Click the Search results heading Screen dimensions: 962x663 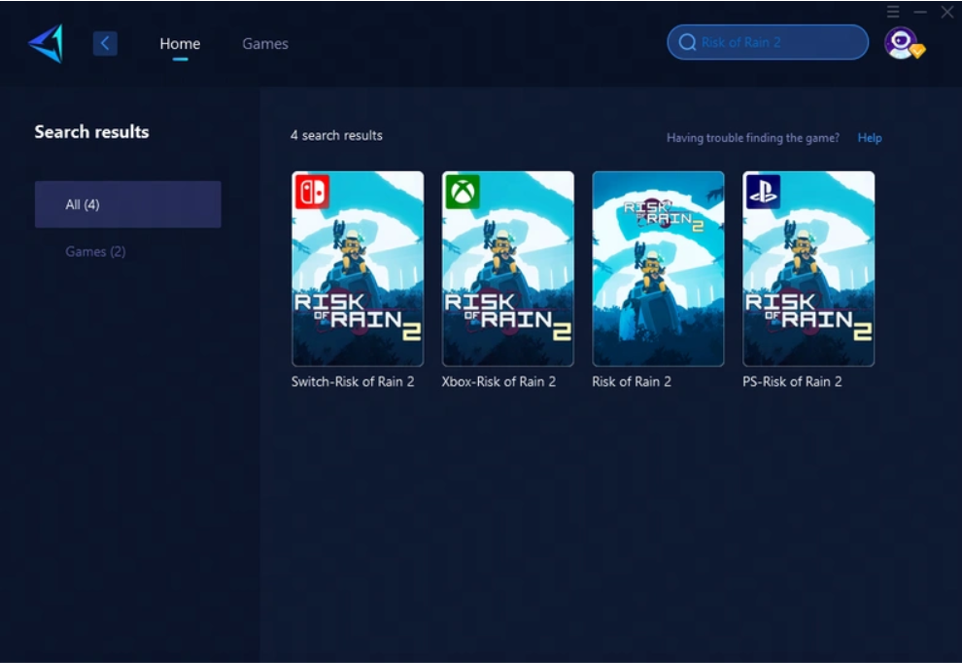pyautogui.click(x=91, y=132)
